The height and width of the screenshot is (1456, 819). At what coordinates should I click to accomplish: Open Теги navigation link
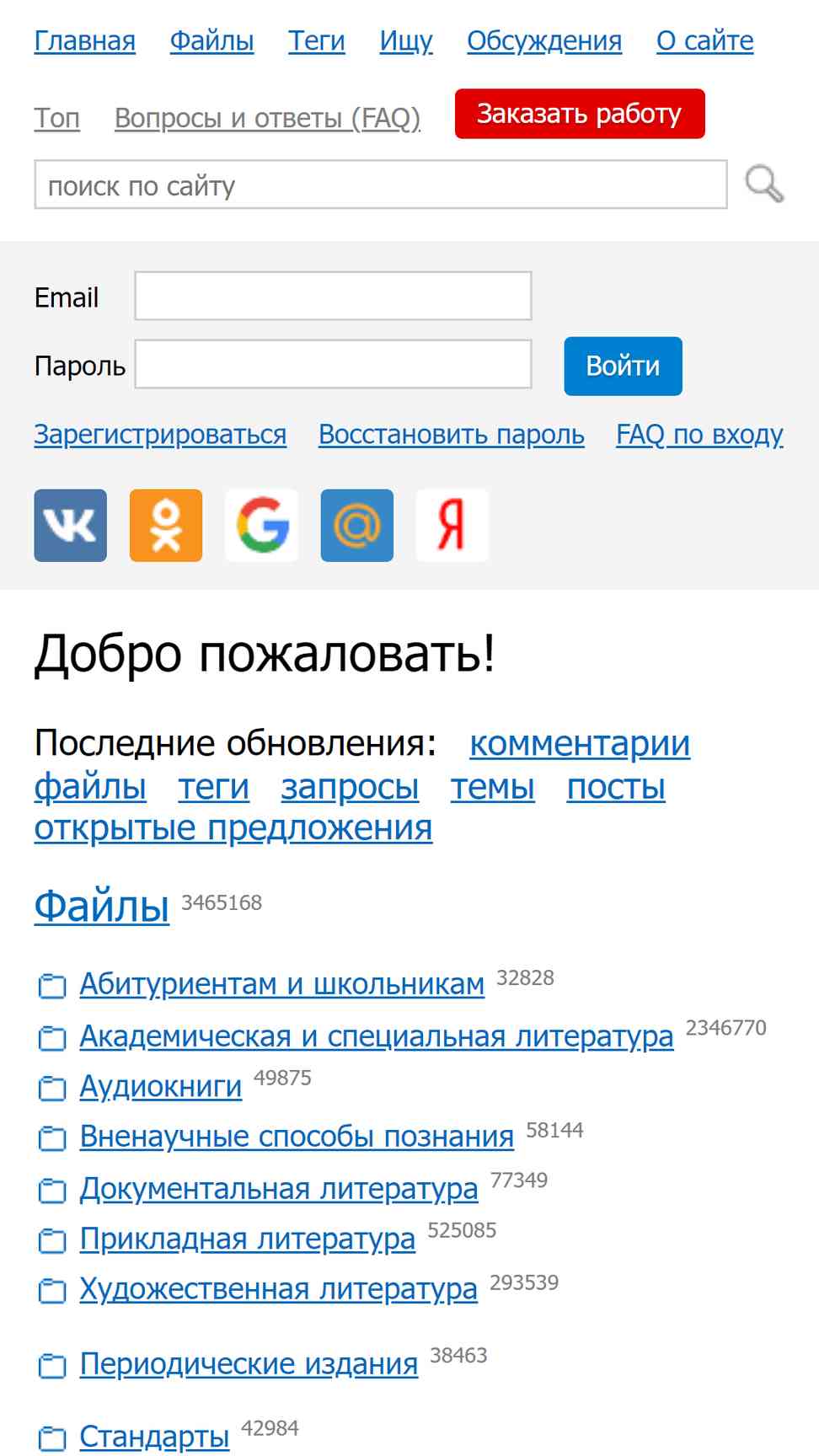click(317, 40)
